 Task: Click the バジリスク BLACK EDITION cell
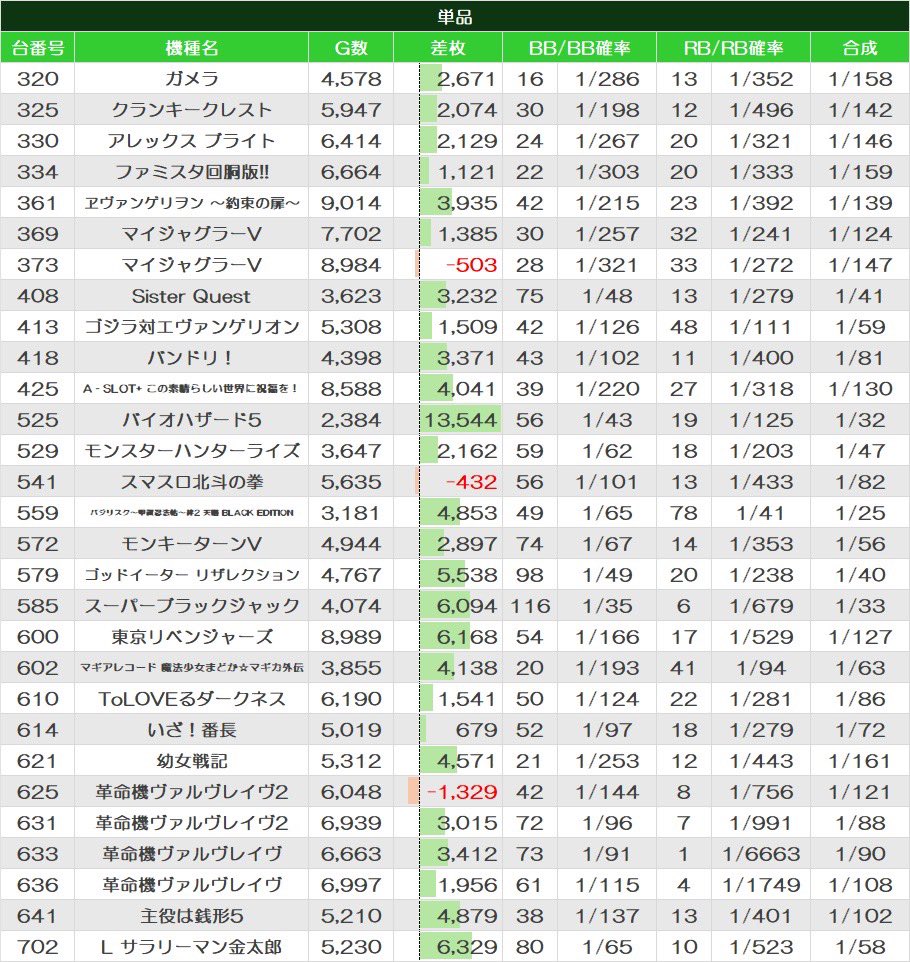(191, 512)
